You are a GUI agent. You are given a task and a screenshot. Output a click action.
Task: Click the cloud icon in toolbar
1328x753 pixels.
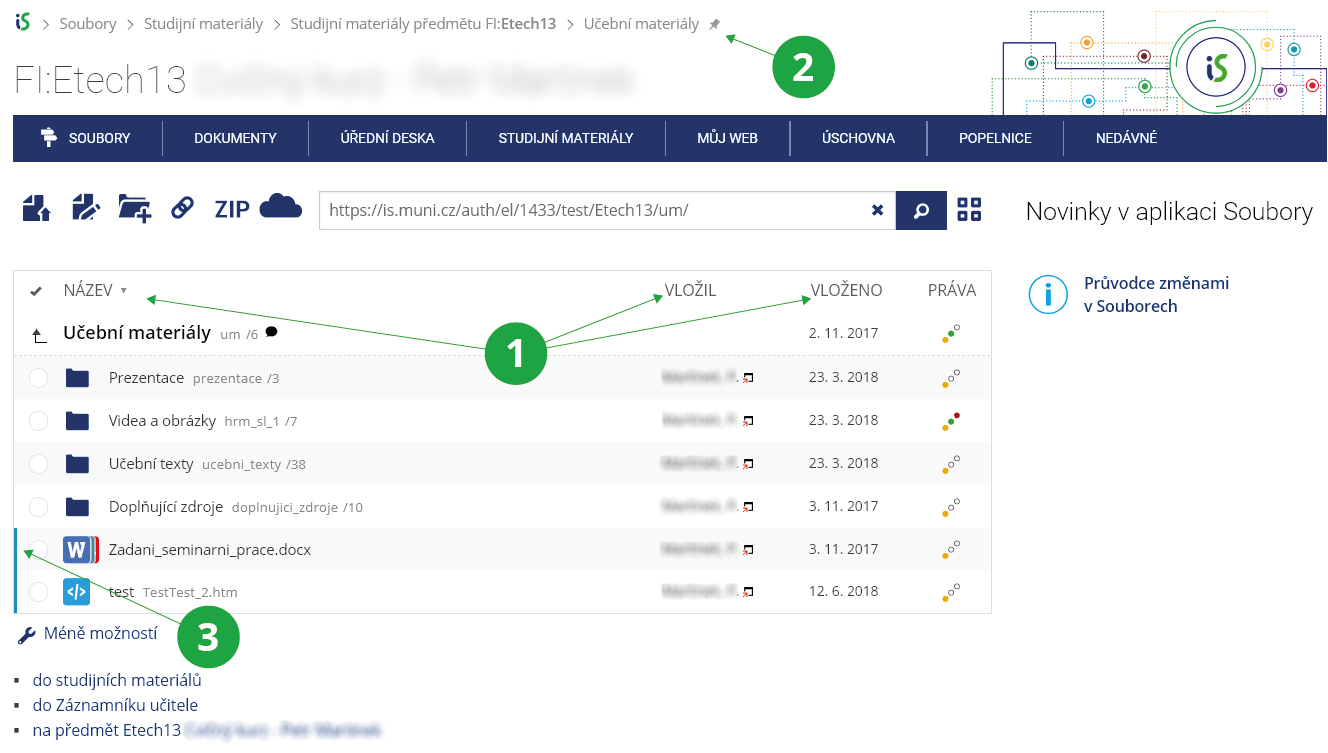coord(281,207)
